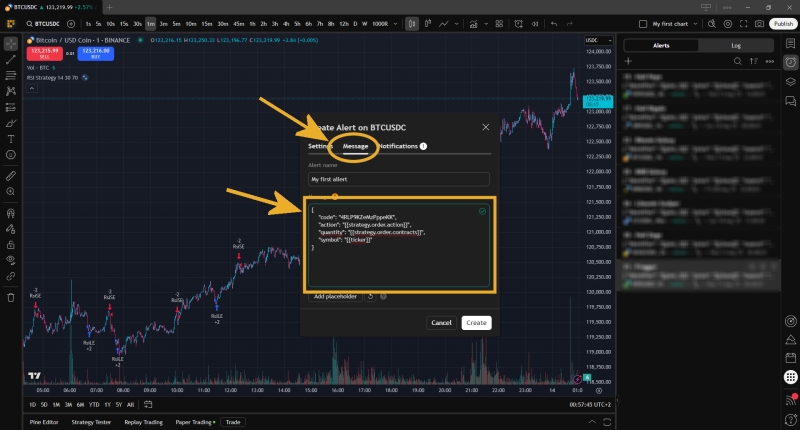Open quick search magnifier in top bar
This screenshot has width=800, height=430.
[x=712, y=24]
